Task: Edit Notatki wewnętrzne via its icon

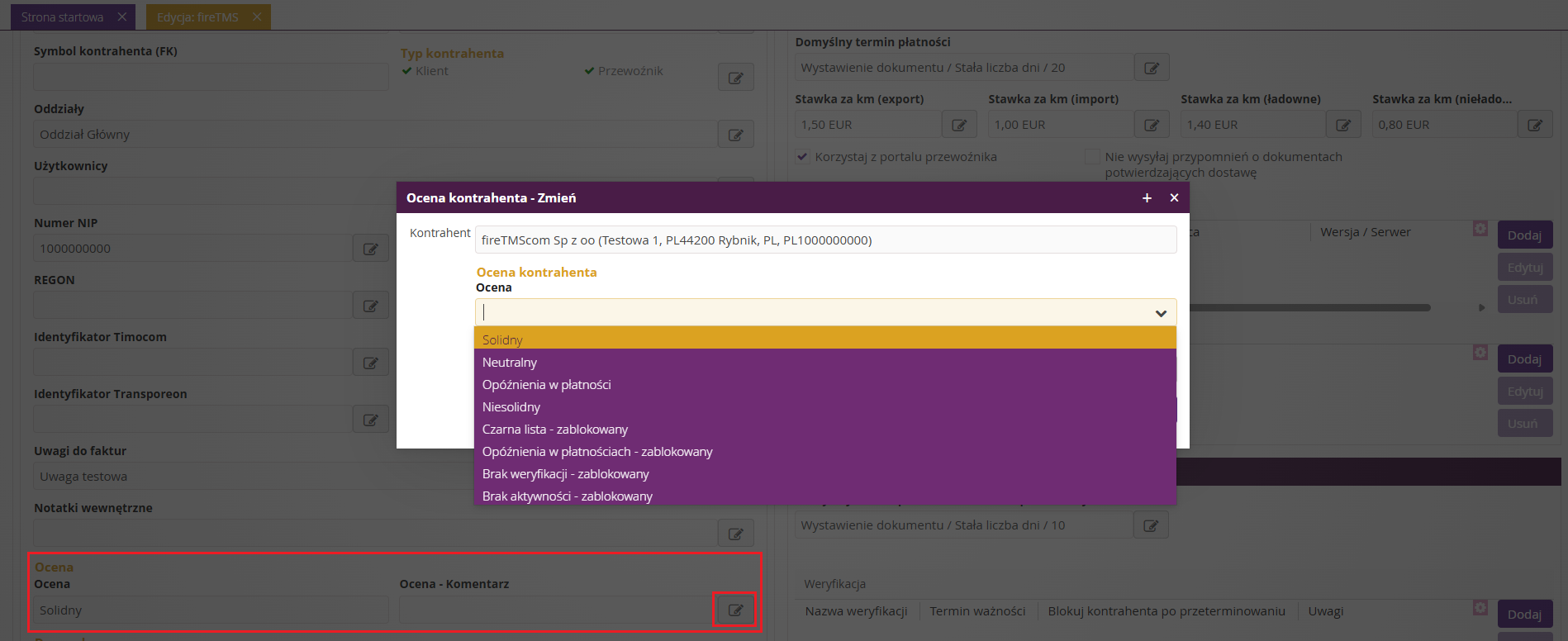Action: (x=735, y=534)
